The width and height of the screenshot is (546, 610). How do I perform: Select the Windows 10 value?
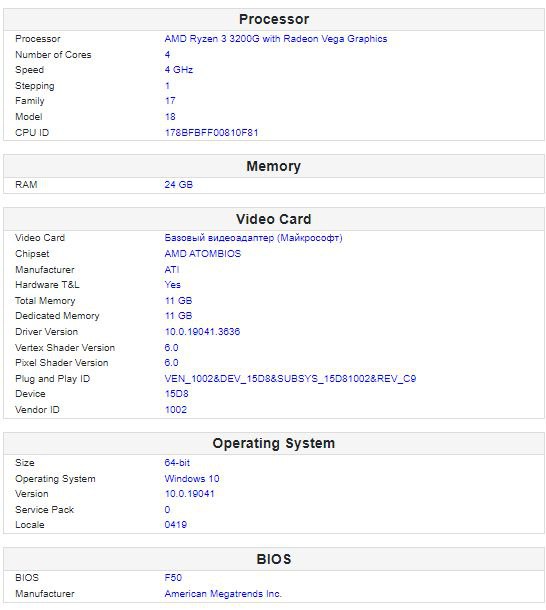click(192, 479)
